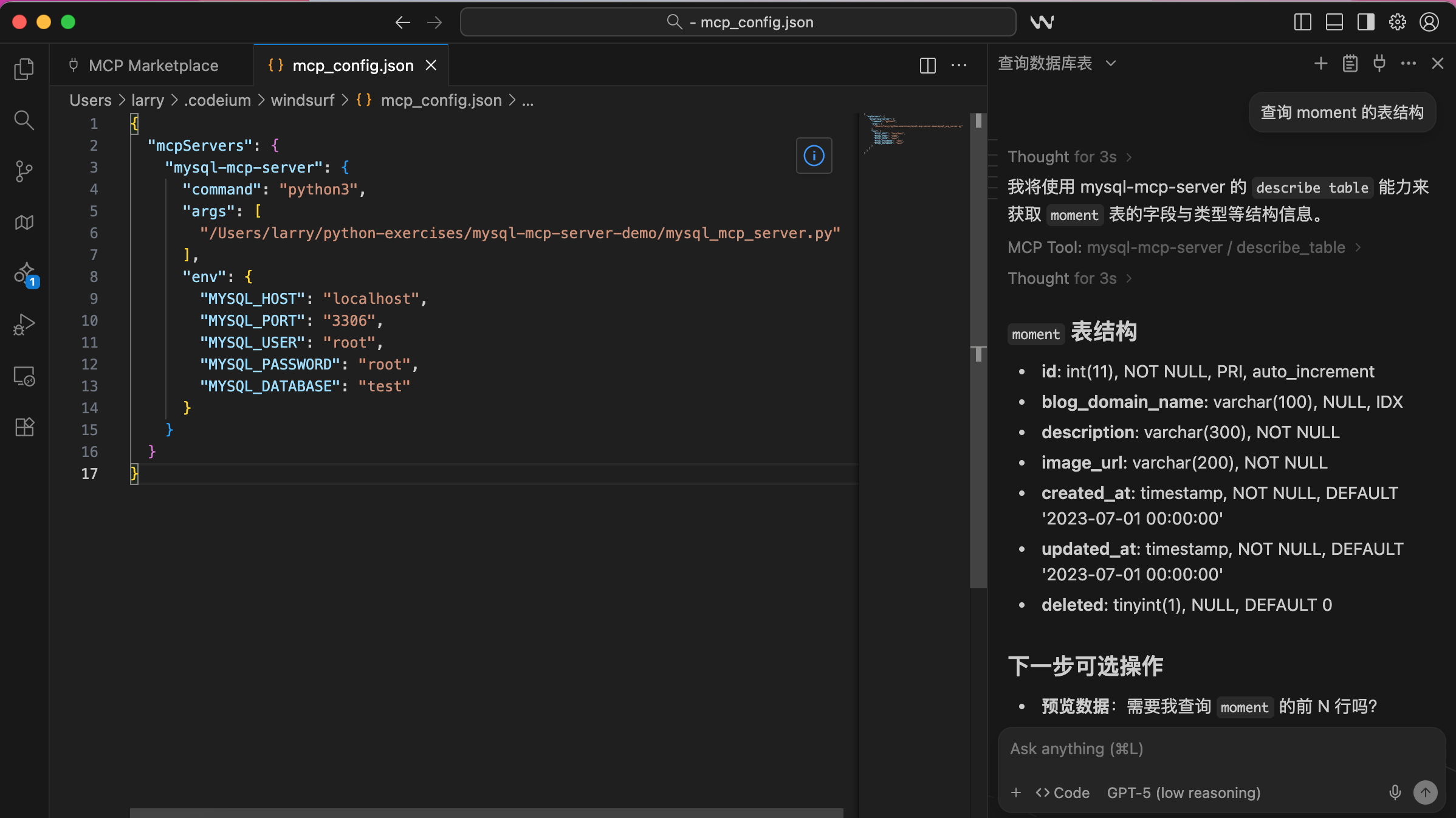Screen dimensions: 1456x818
Task: Toggle the secondary side bar layout button
Action: tap(1365, 22)
